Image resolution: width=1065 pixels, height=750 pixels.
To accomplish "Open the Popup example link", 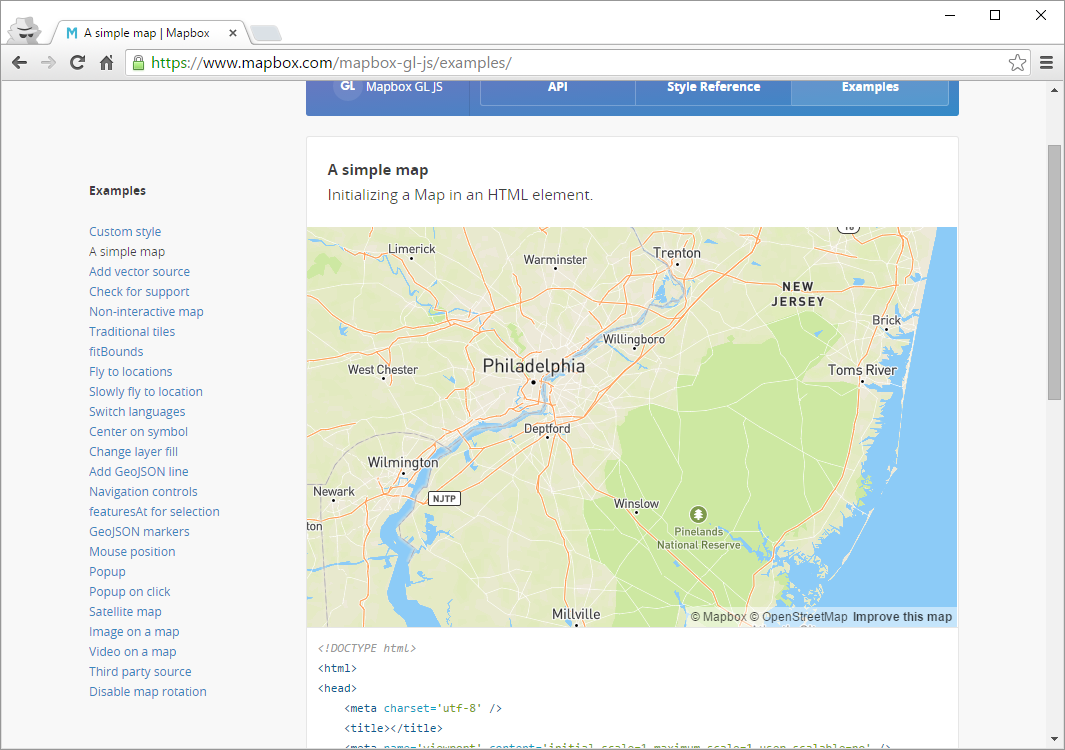I will point(107,572).
